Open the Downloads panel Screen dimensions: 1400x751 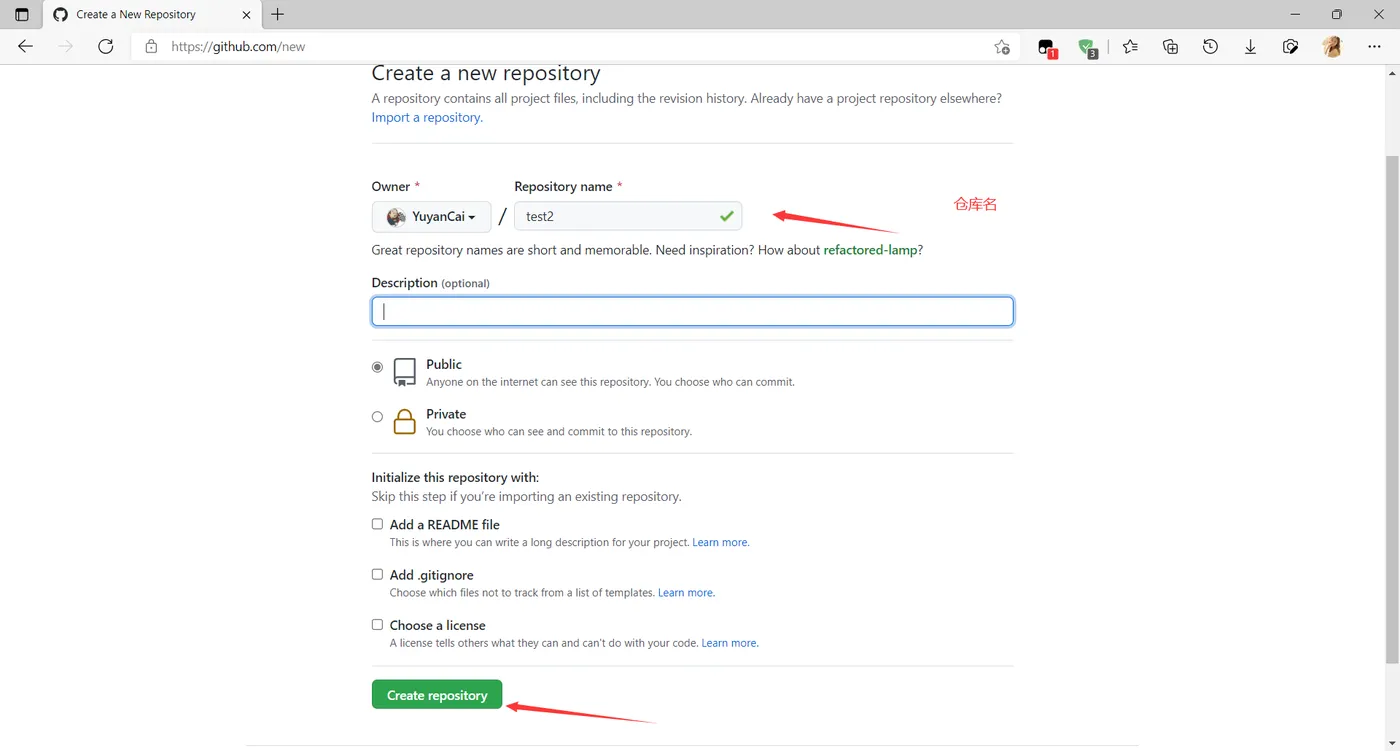[x=1250, y=46]
